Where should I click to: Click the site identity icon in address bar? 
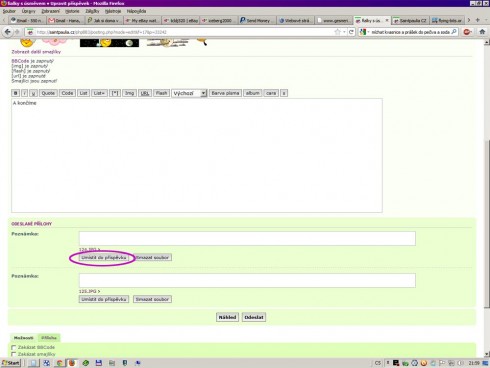point(30,32)
